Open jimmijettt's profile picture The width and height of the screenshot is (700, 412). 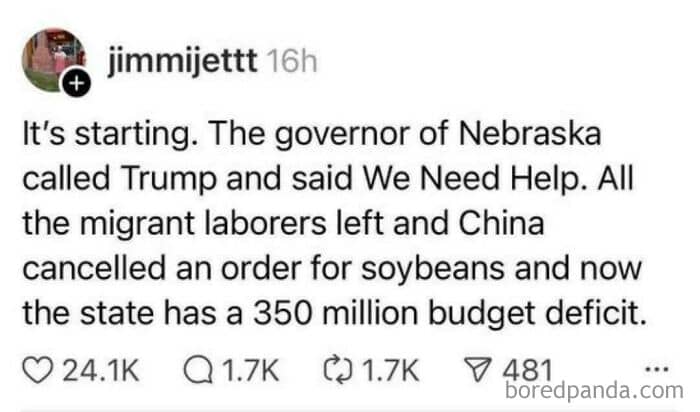pos(51,60)
